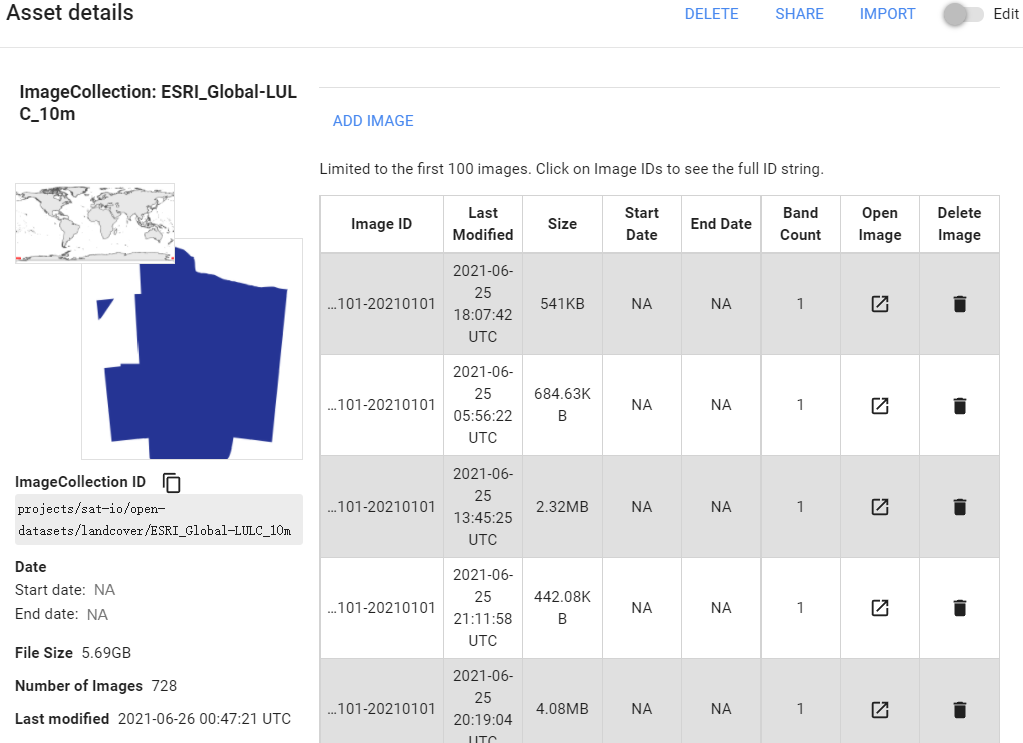Click the first image ID ending 101-20210101
The width and height of the screenshot is (1023, 743).
[x=381, y=304]
